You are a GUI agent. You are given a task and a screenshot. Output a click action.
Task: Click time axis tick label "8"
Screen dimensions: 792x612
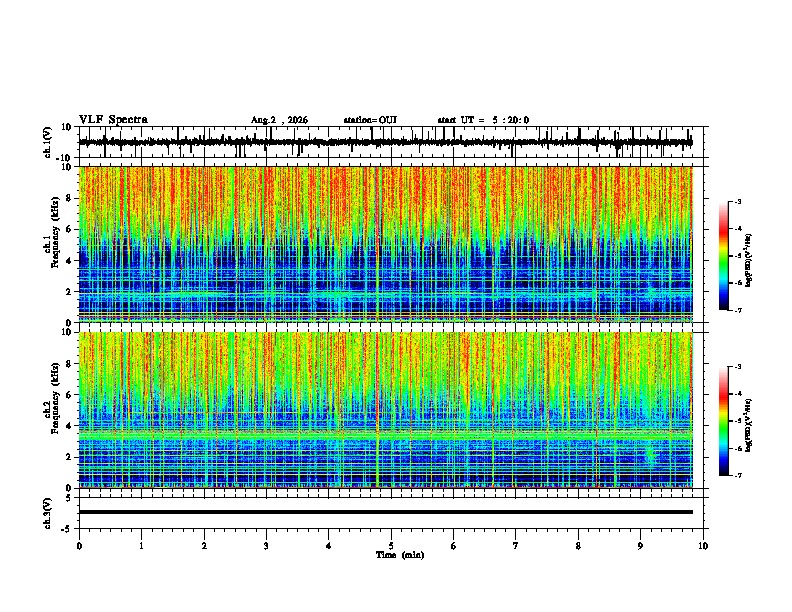578,546
